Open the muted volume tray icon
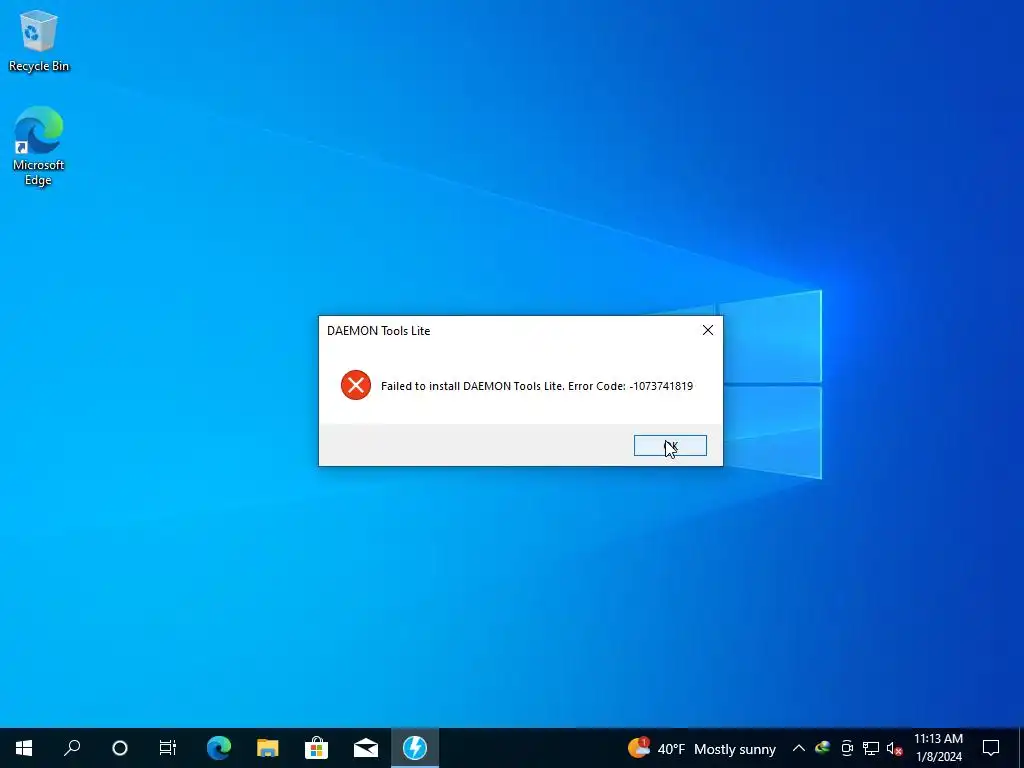The width and height of the screenshot is (1024, 768). 895,748
